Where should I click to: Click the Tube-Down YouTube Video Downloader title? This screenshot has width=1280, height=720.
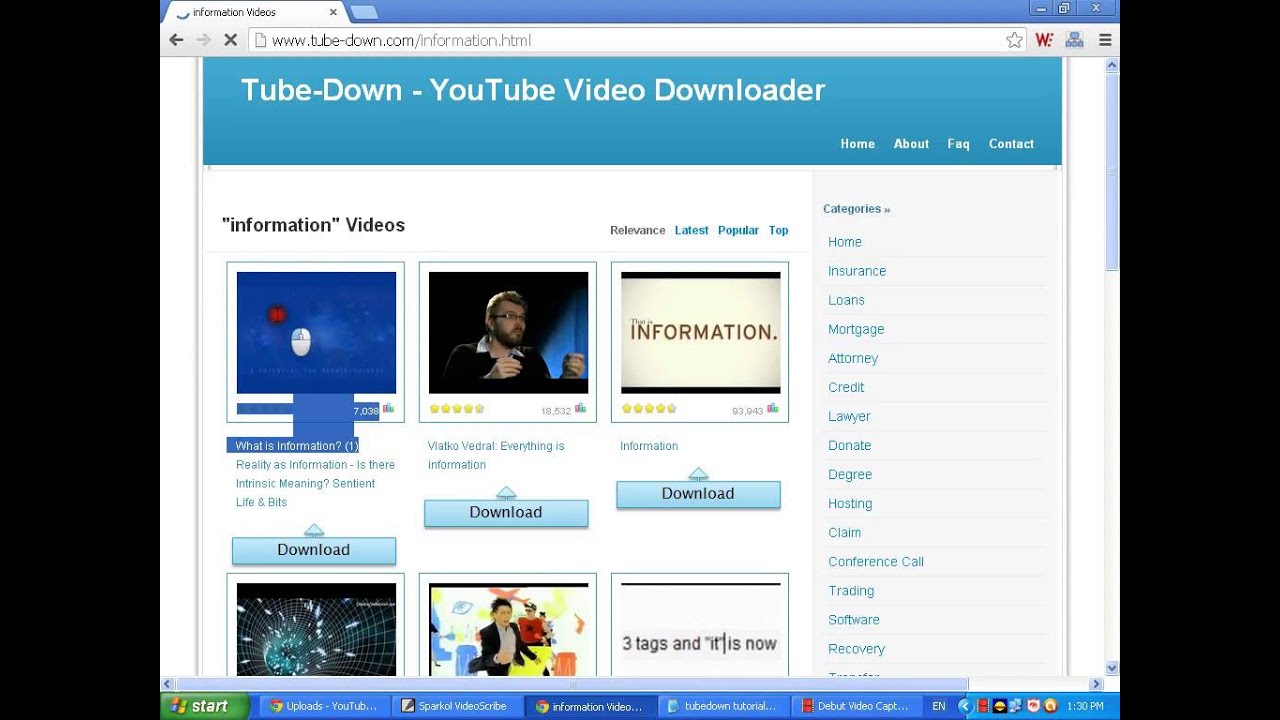click(533, 90)
